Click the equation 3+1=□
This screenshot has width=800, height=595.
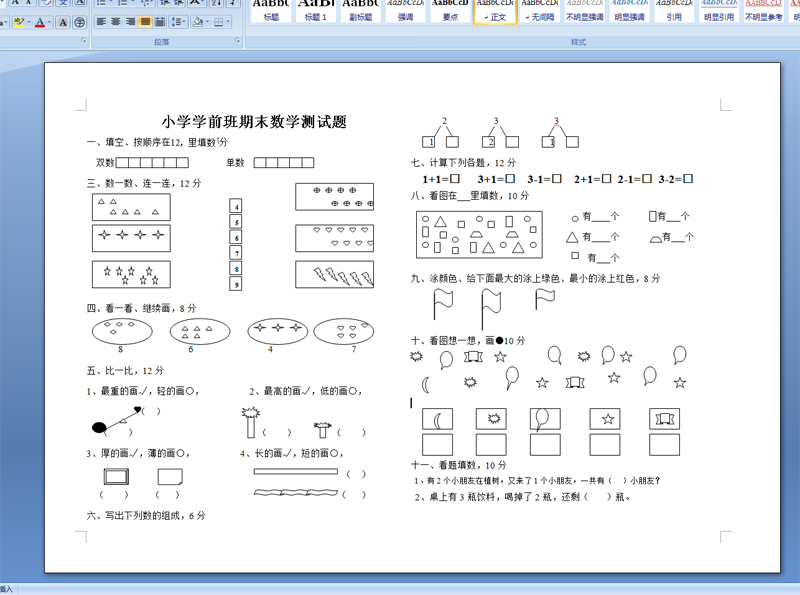tap(496, 179)
